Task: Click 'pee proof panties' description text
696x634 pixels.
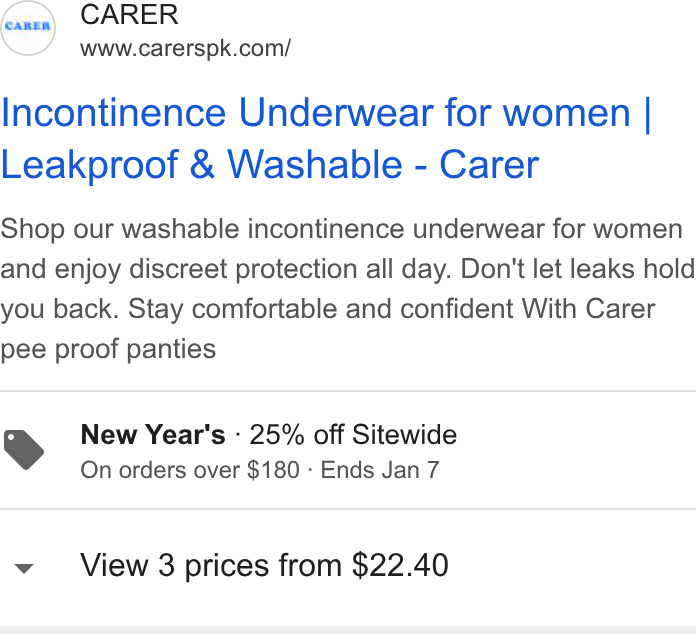Action: pyautogui.click(x=108, y=349)
